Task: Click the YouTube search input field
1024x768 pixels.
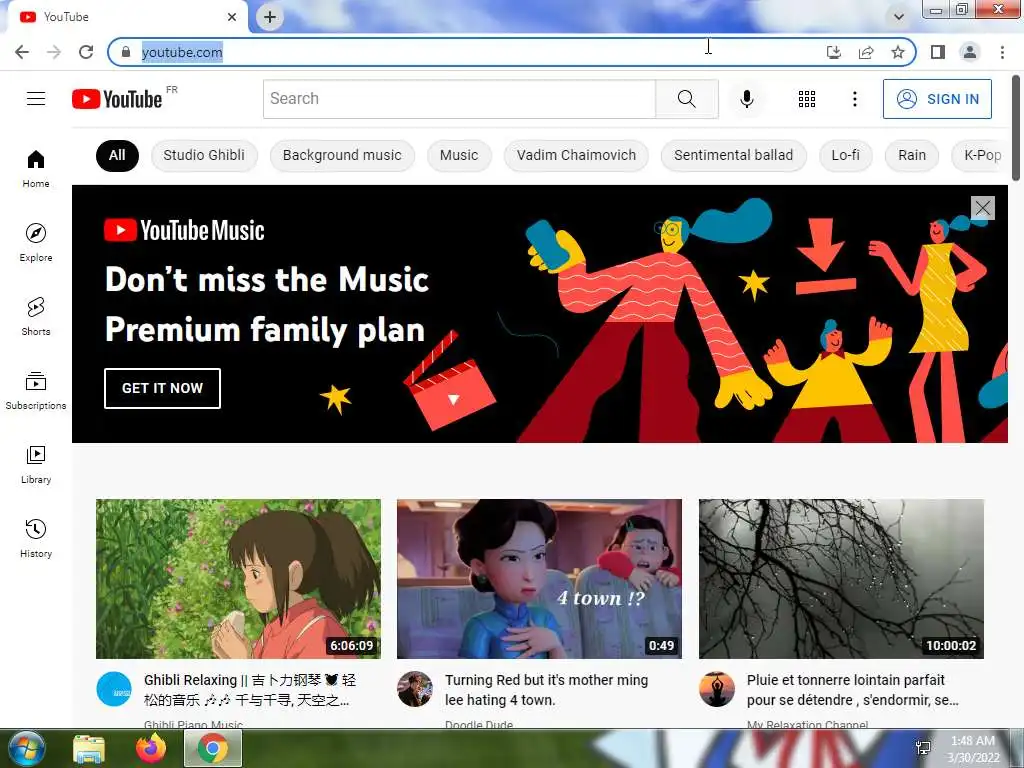Action: (x=459, y=99)
